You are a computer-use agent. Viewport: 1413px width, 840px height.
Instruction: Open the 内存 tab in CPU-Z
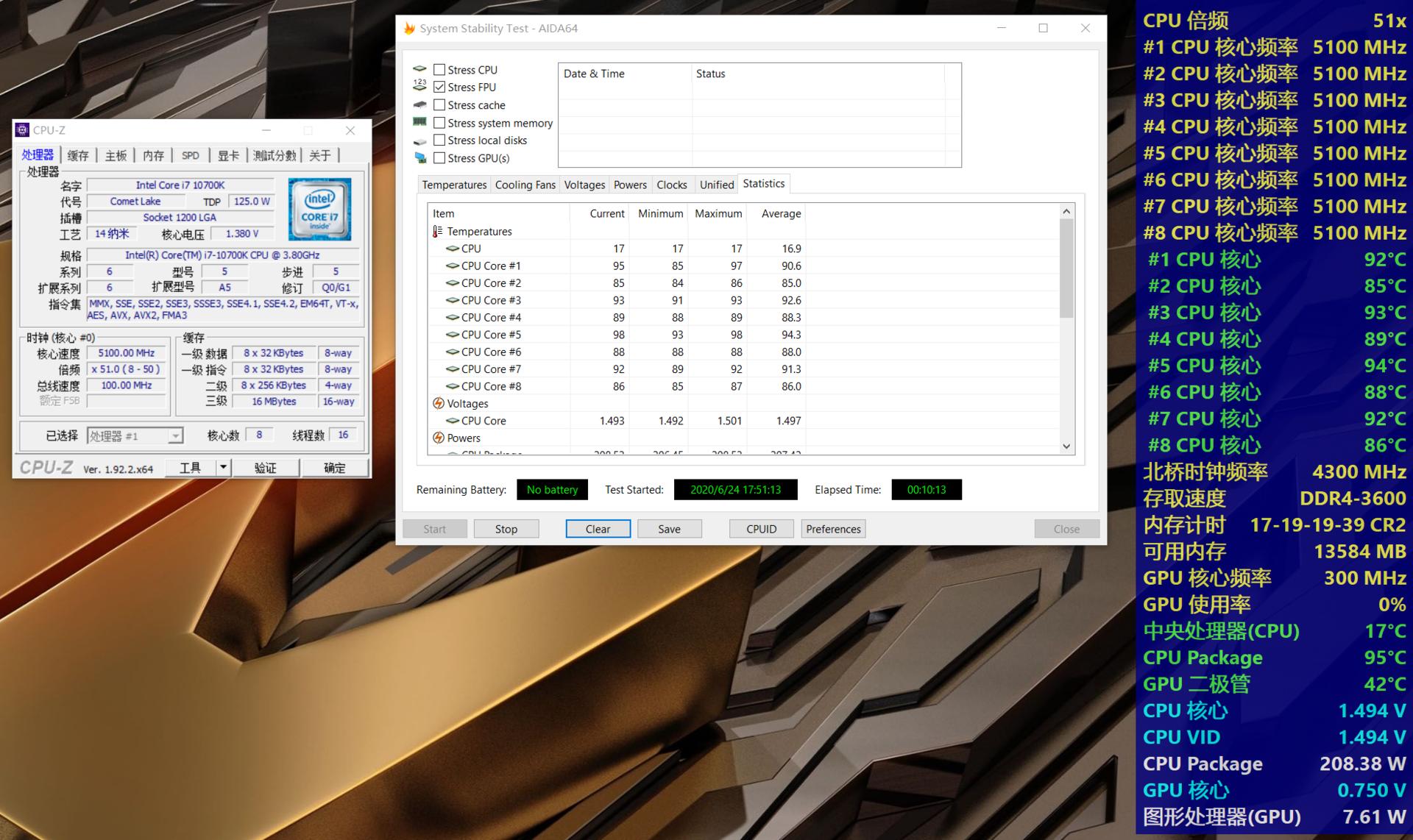(x=153, y=155)
